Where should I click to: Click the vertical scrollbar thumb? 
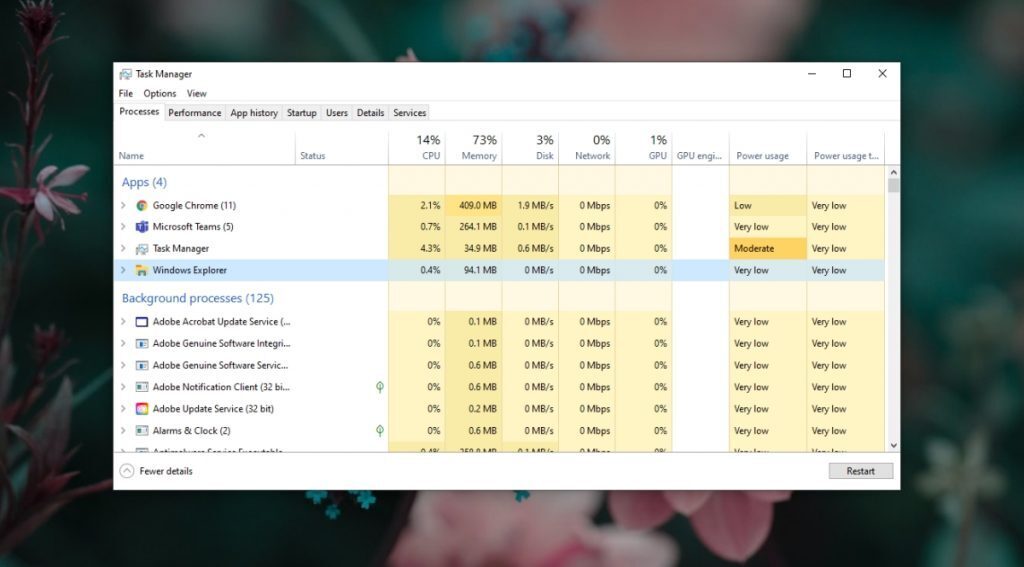tap(893, 186)
